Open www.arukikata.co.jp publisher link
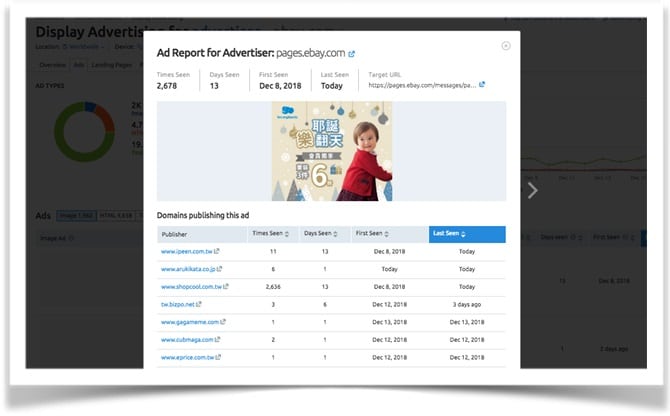Viewport: 670px width, 416px height. click(x=188, y=269)
